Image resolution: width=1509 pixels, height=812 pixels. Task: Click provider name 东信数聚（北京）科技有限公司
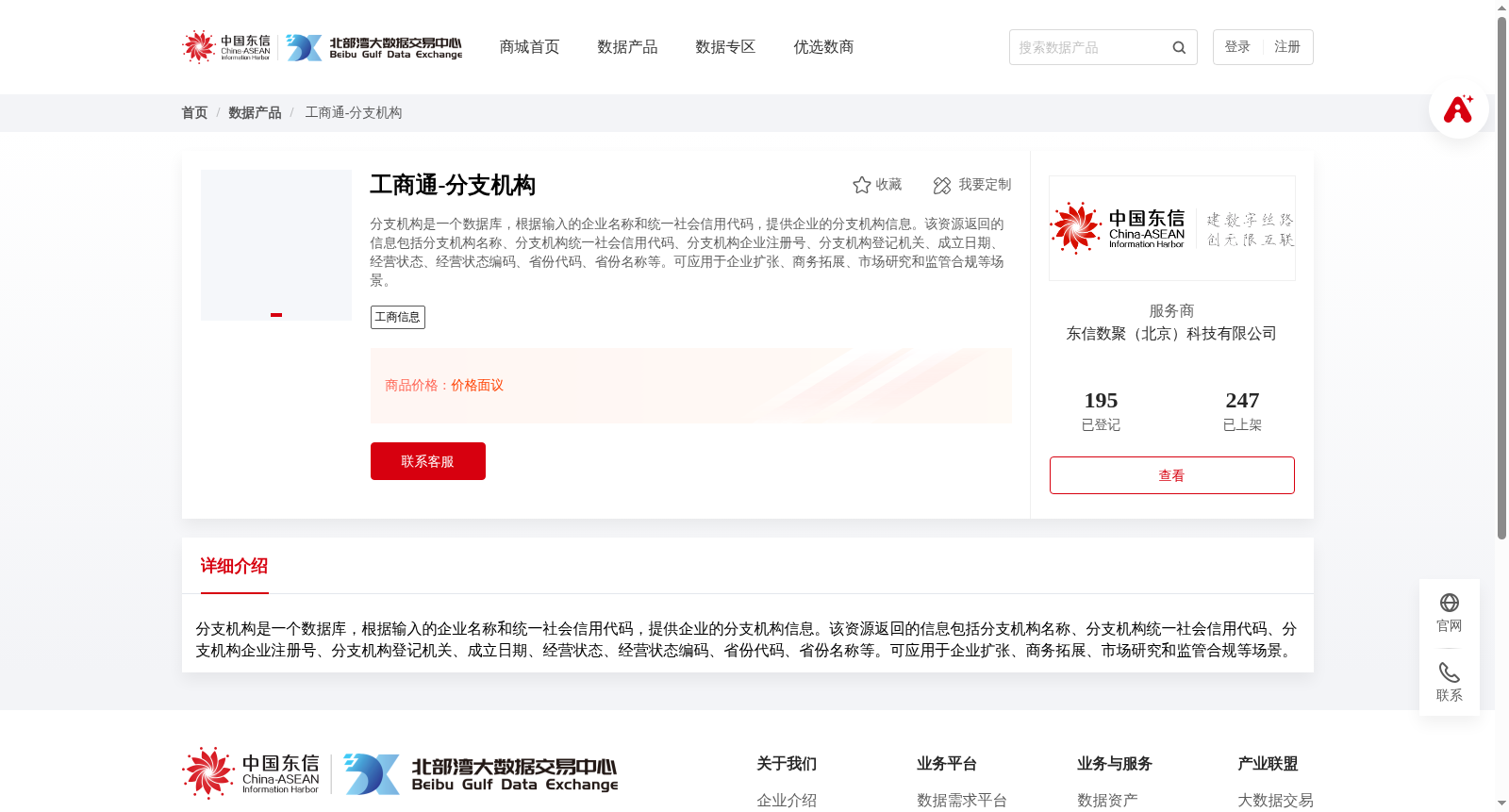[x=1171, y=334]
